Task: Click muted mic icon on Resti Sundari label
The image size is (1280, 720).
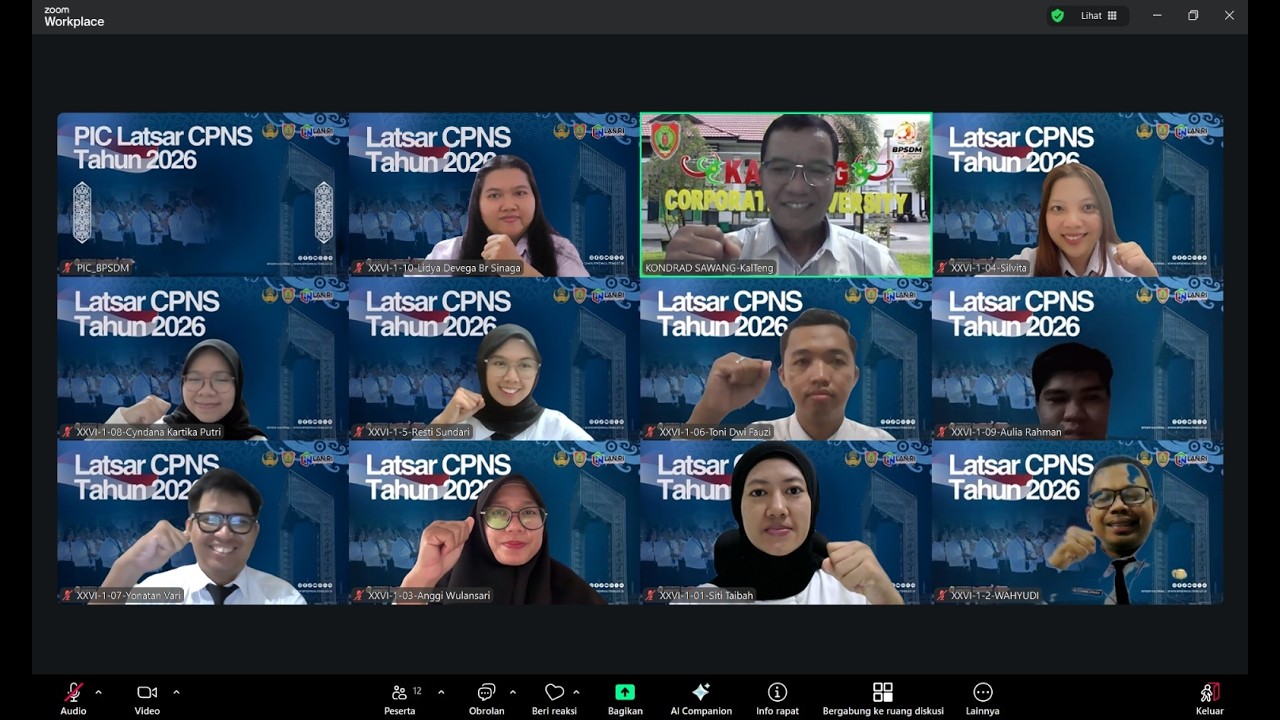Action: coord(358,432)
